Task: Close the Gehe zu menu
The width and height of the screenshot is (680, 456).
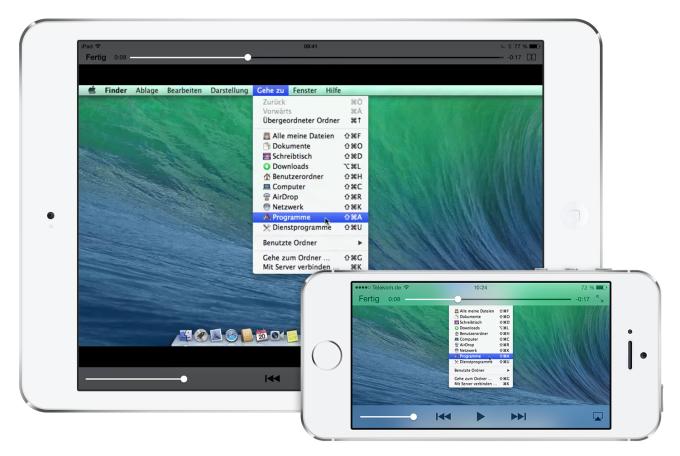Action: (x=271, y=90)
